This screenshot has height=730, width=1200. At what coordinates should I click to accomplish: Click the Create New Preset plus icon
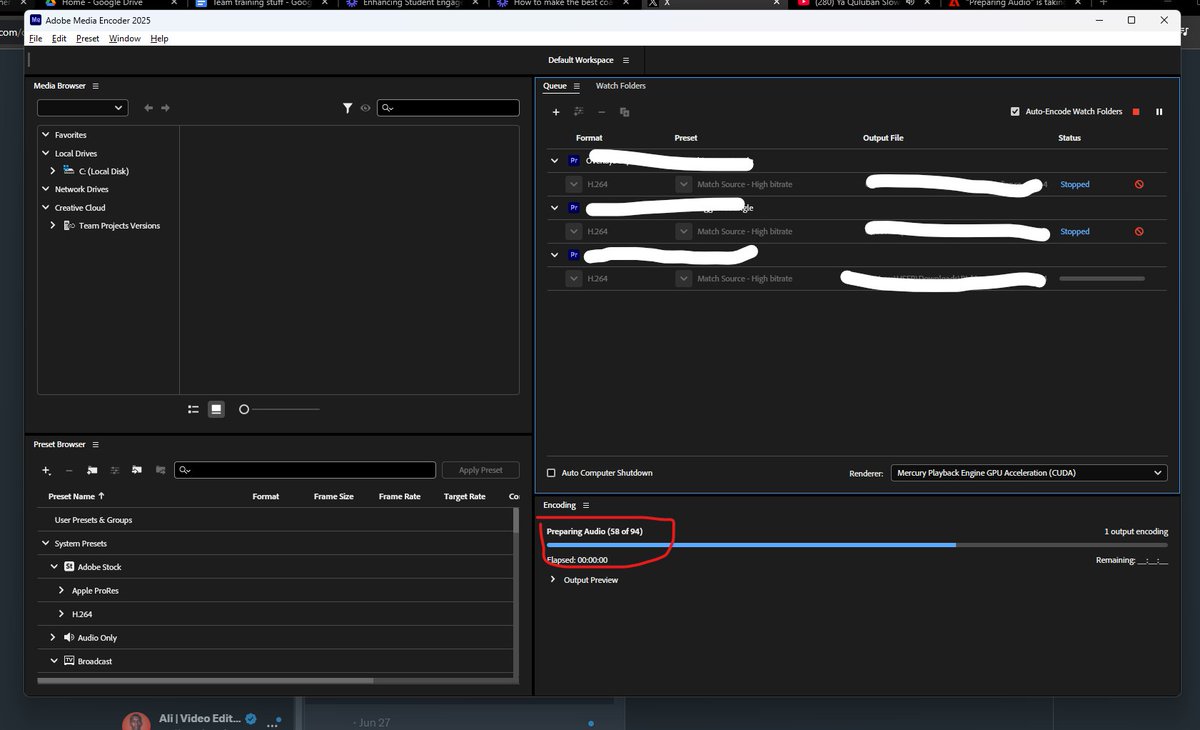[46, 470]
